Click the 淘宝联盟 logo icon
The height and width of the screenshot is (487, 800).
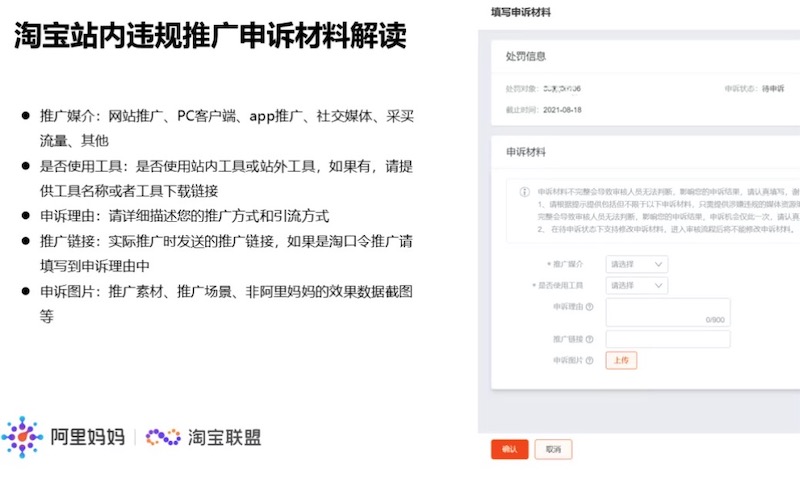pyautogui.click(x=163, y=437)
